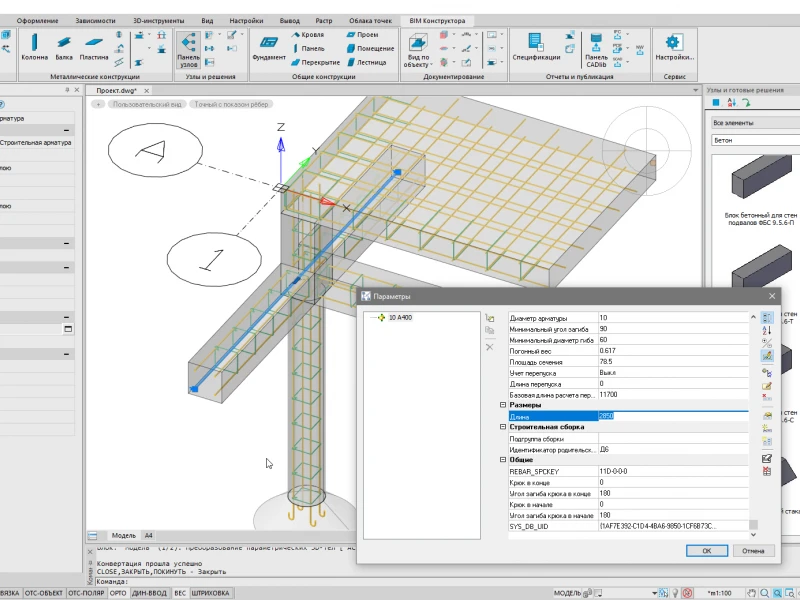Open Панель CADlib
The image size is (800, 600).
tap(596, 49)
